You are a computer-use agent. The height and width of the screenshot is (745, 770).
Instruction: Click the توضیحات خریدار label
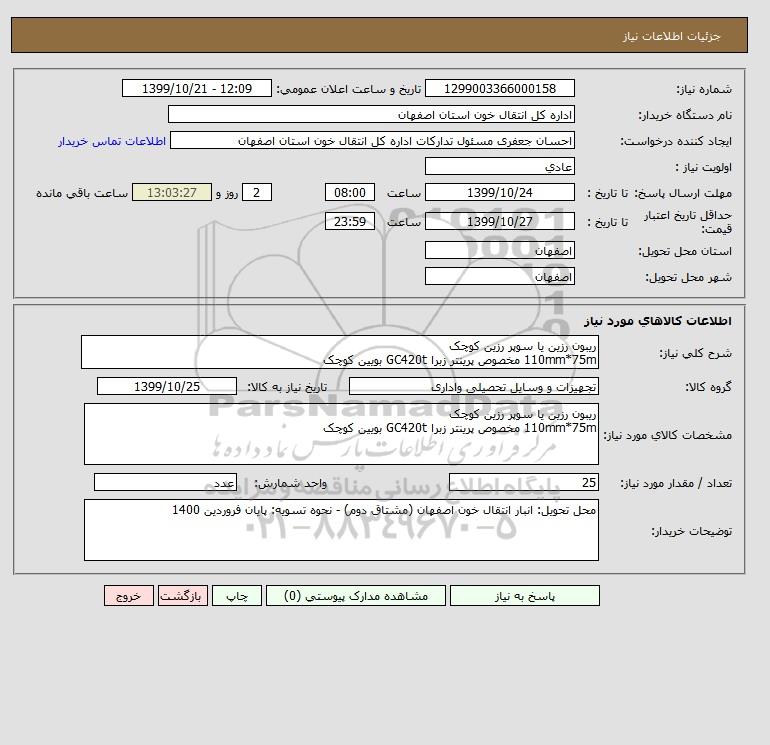coord(691,531)
